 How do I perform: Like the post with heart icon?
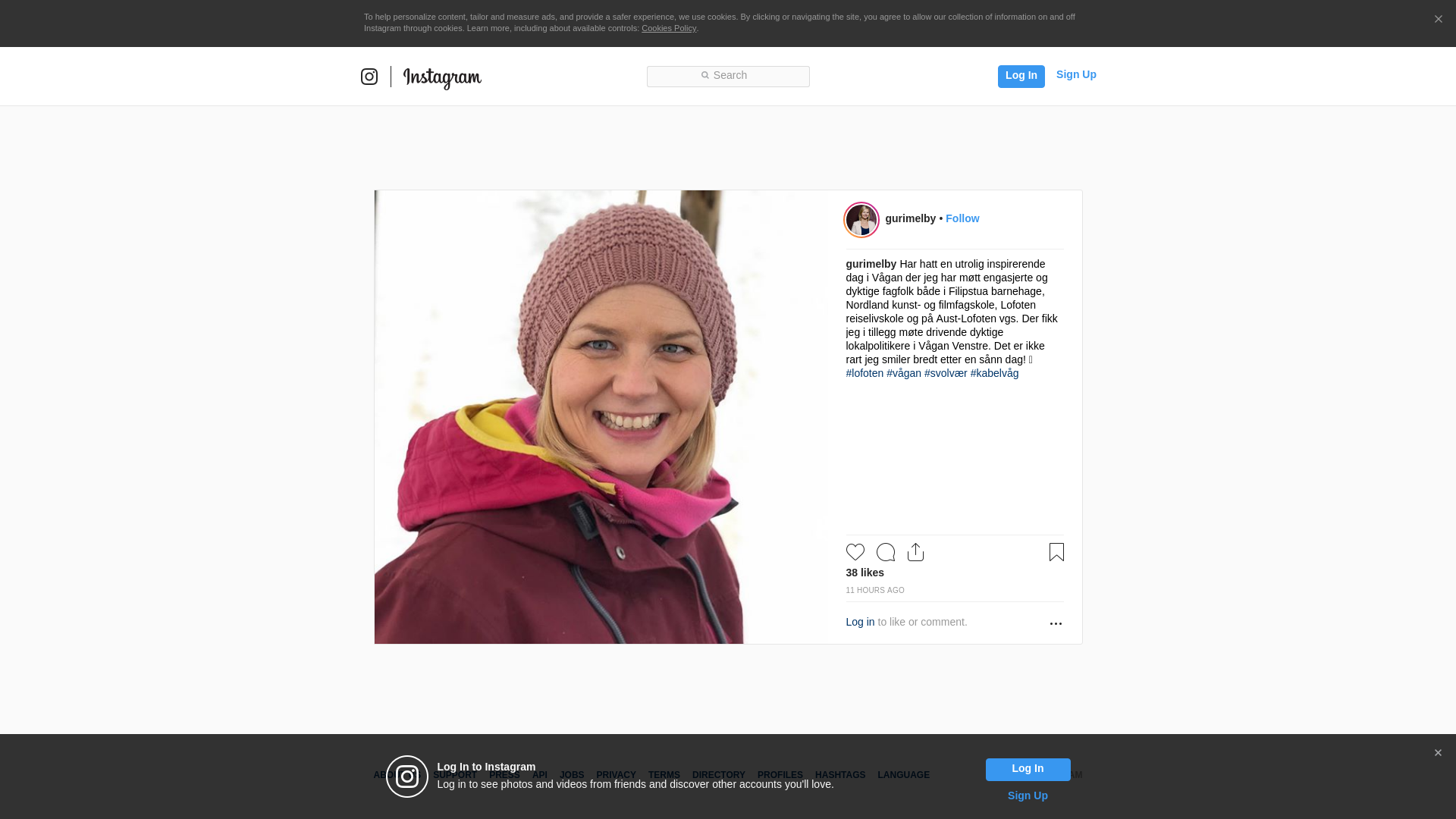(855, 552)
